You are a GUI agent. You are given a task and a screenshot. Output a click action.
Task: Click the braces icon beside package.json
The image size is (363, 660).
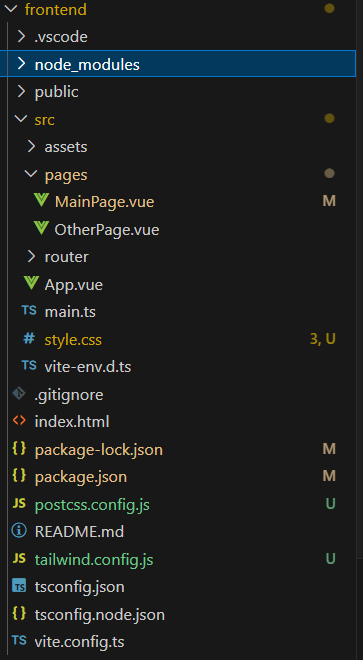pyautogui.click(x=19, y=476)
